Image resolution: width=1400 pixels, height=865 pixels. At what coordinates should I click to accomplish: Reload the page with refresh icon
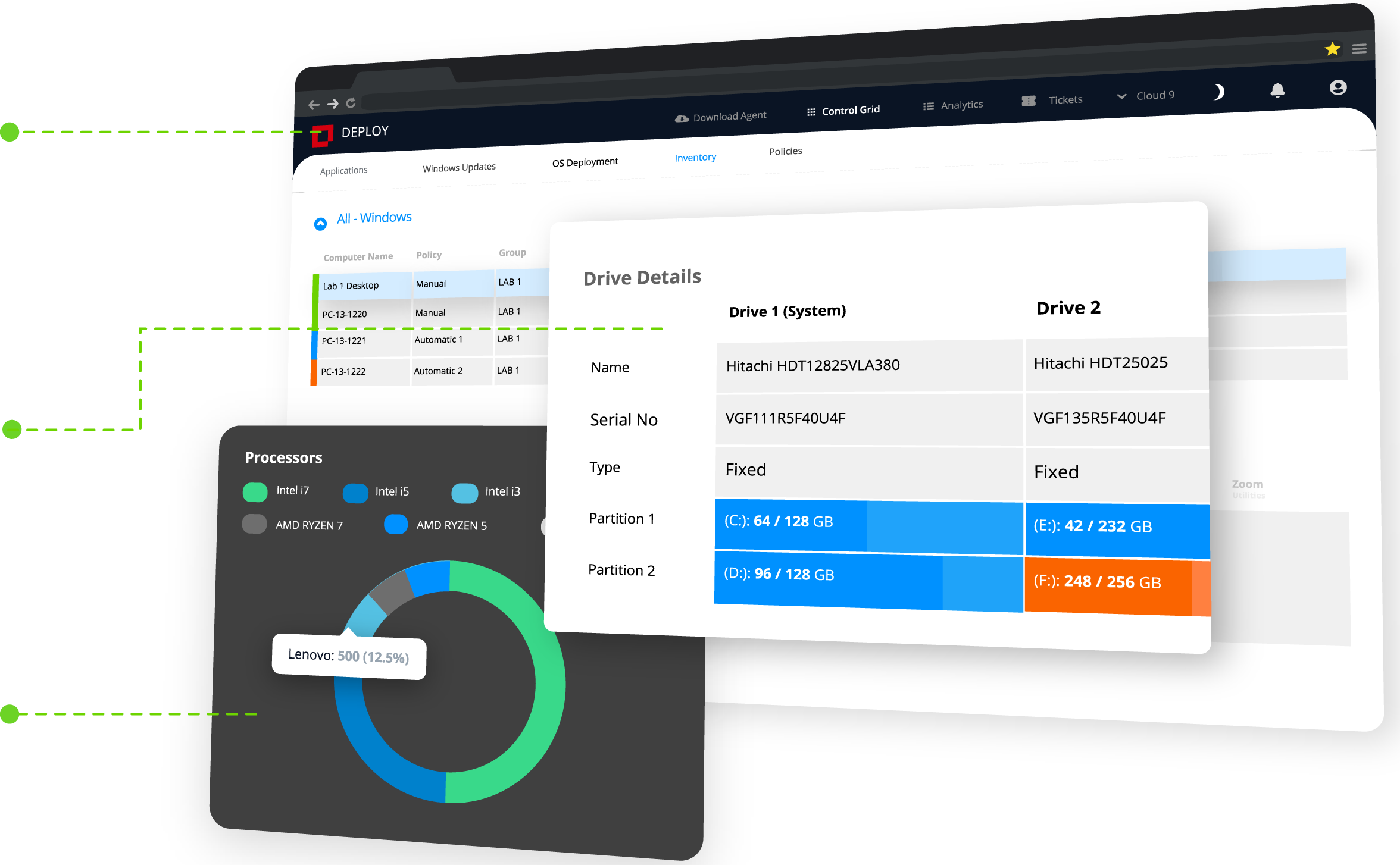coord(351,103)
